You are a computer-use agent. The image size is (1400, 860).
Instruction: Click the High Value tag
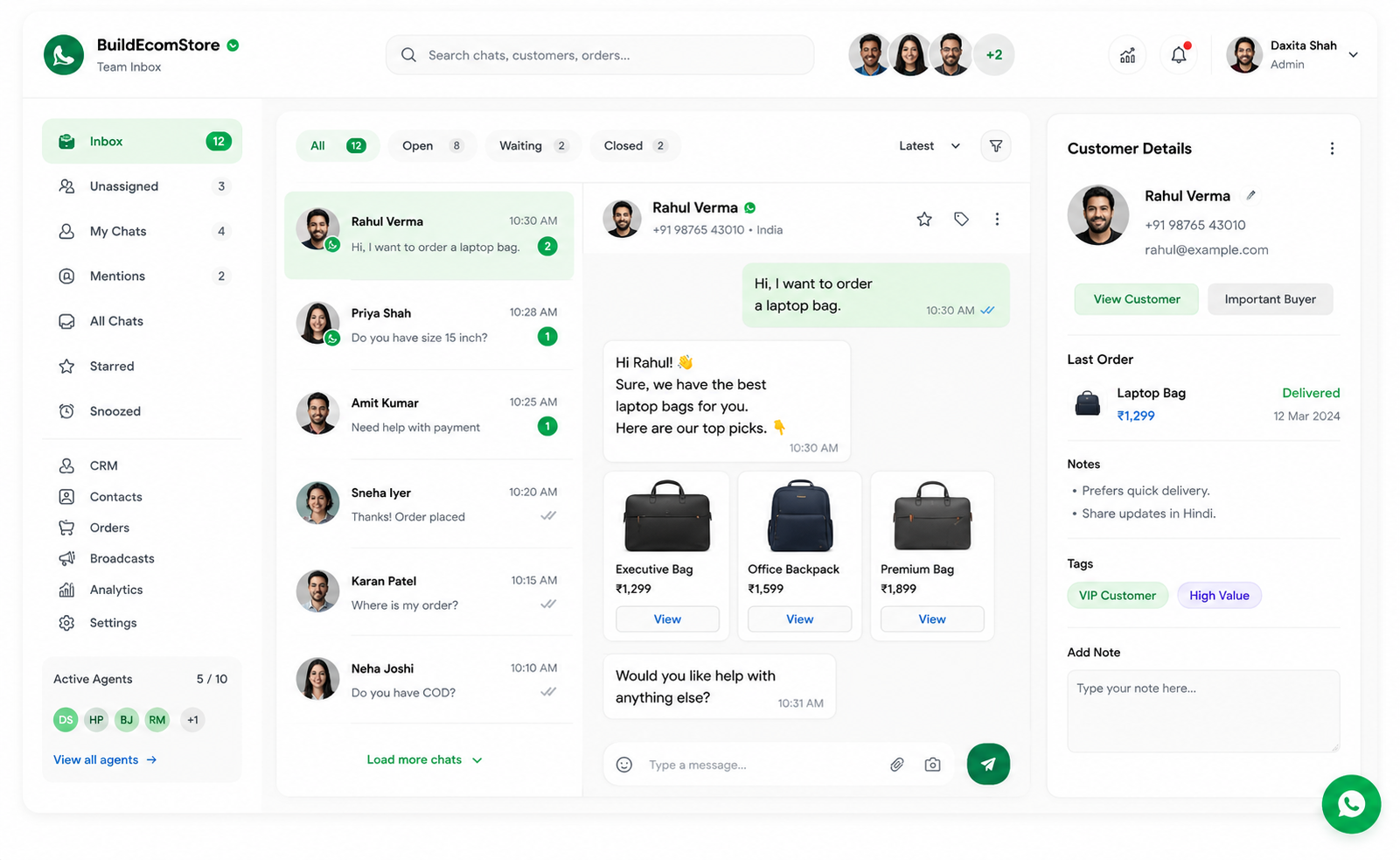coord(1219,596)
